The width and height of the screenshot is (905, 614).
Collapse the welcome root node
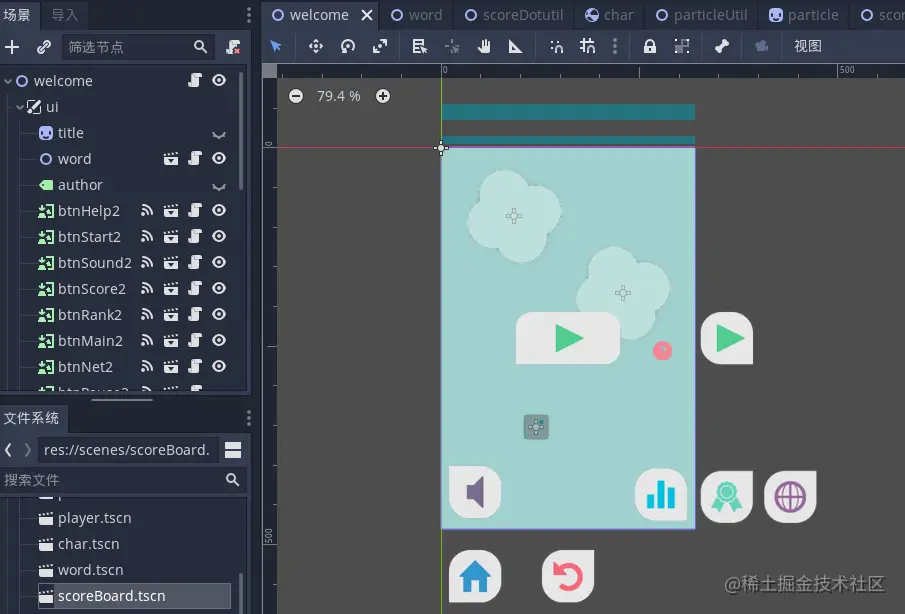(x=8, y=81)
